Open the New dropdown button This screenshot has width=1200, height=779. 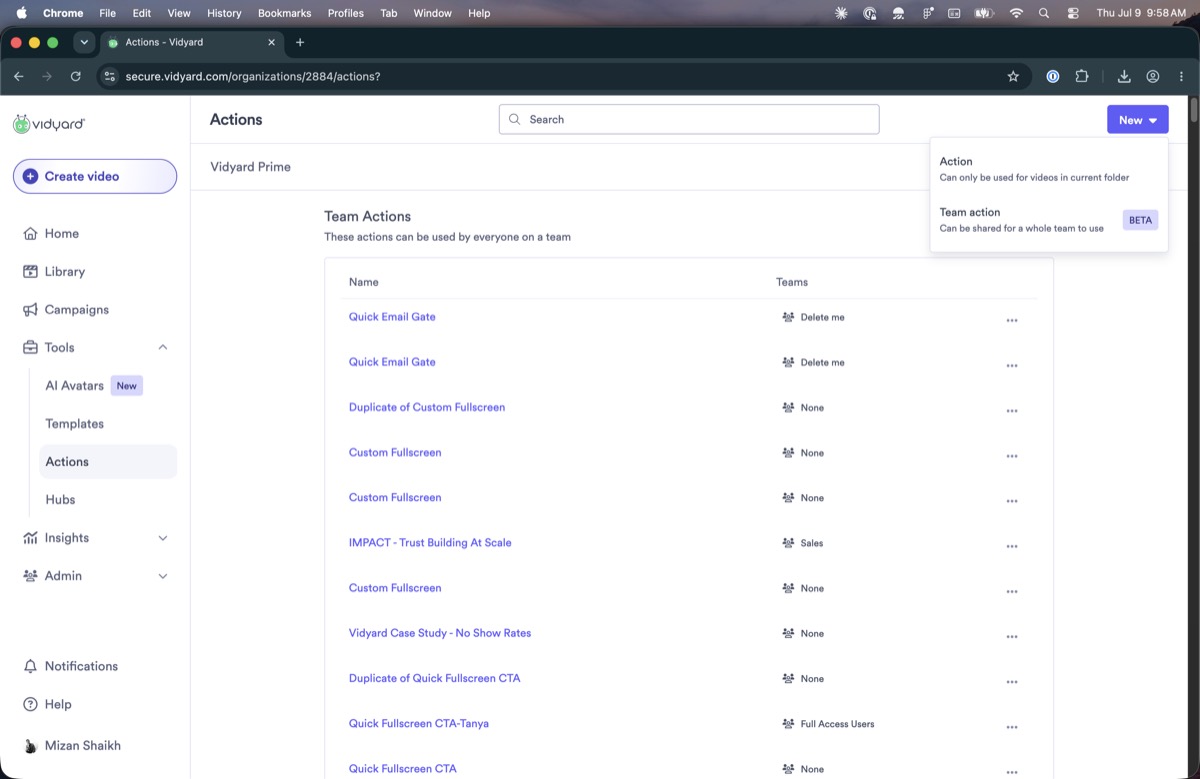tap(1138, 119)
